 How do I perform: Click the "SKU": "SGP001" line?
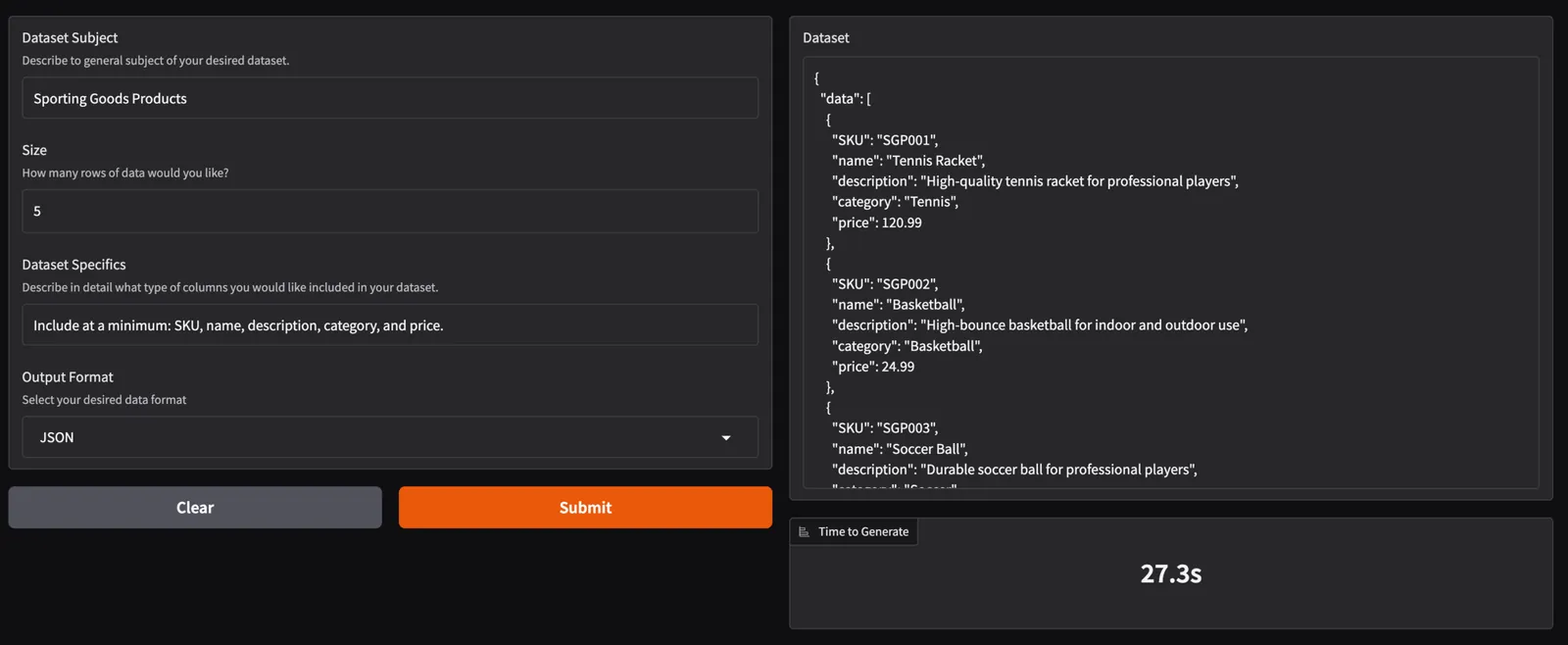click(885, 140)
